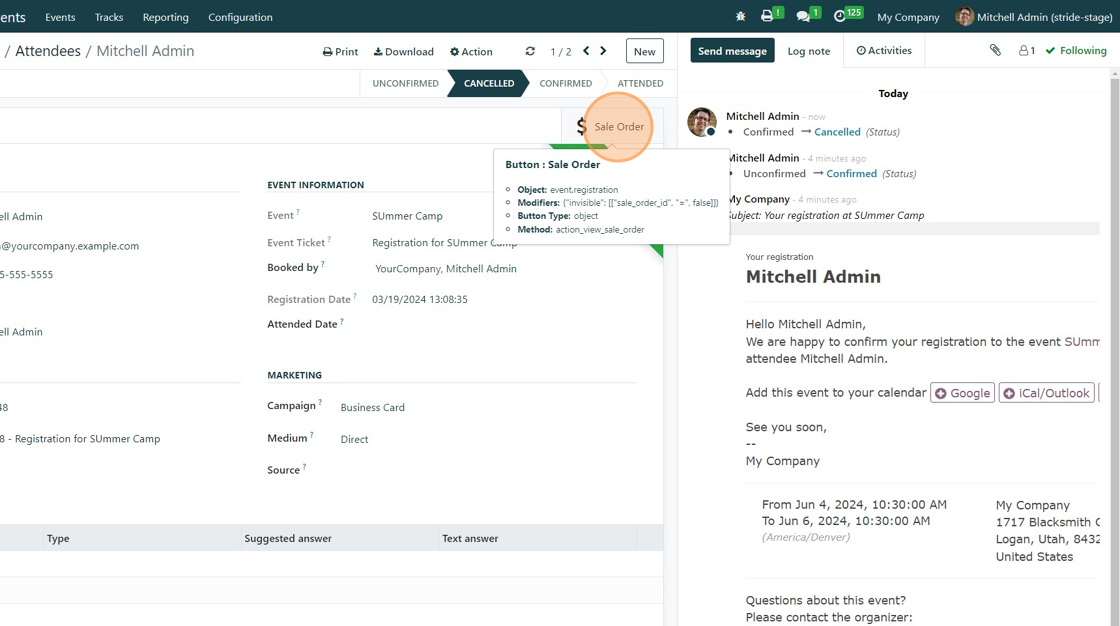Click the Download button
Screen dimensions: 1120x626
click(x=404, y=51)
